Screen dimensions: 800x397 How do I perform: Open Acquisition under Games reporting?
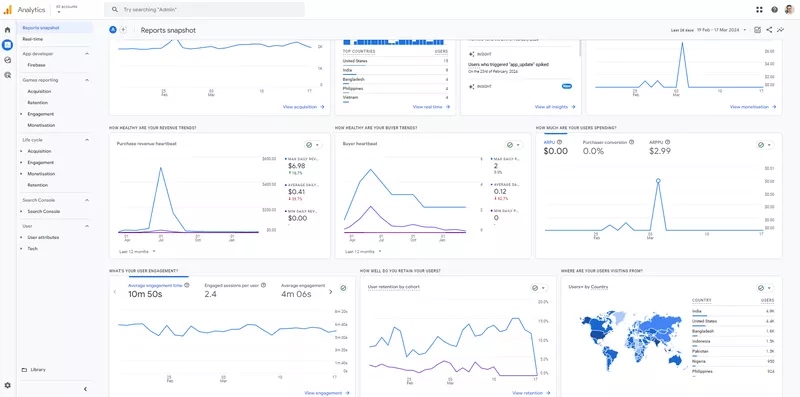pos(39,91)
